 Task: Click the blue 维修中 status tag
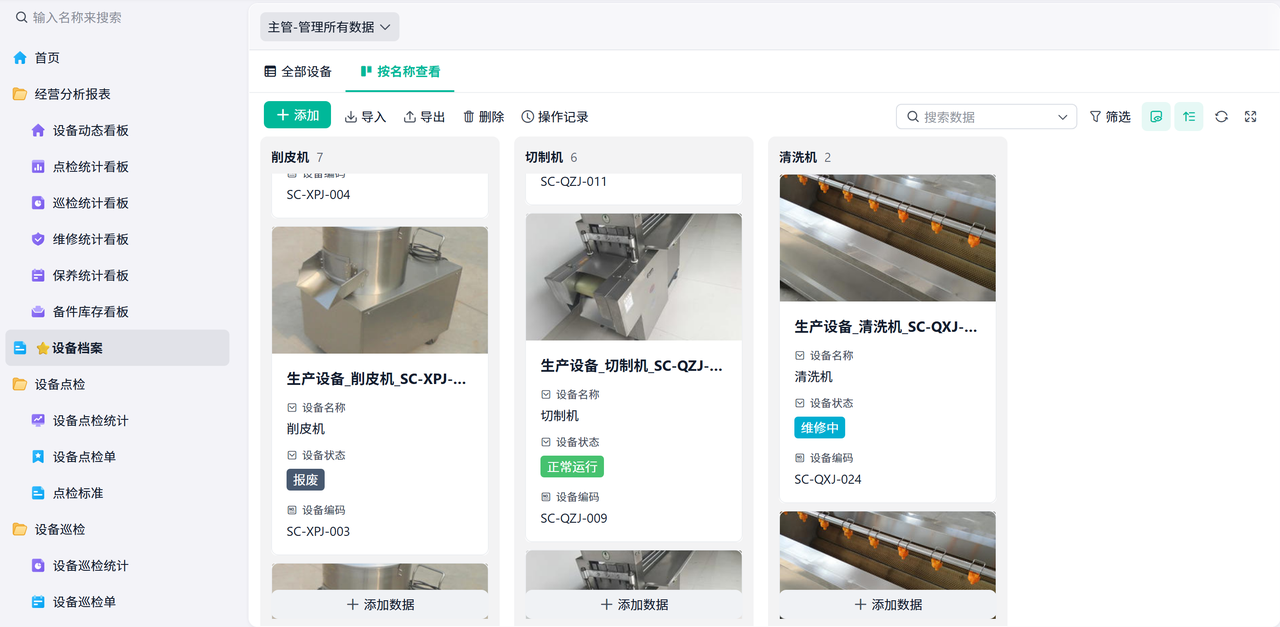point(820,428)
